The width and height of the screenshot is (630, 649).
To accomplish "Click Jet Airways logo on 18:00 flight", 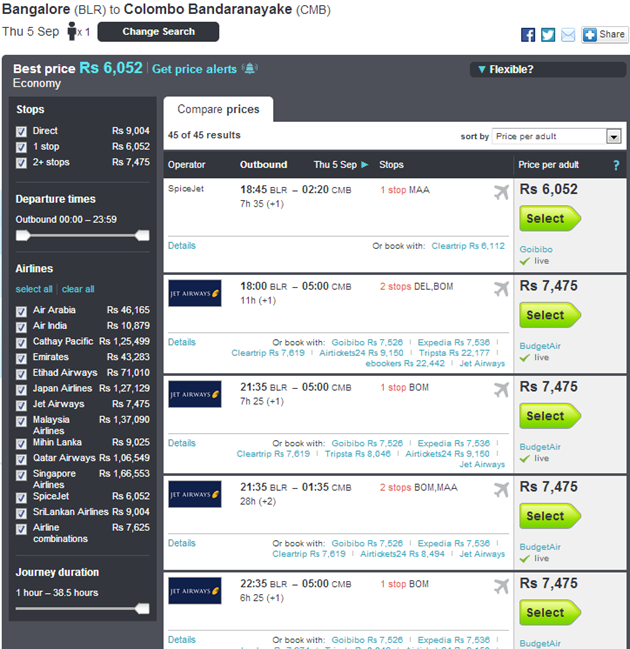I will click(x=195, y=293).
